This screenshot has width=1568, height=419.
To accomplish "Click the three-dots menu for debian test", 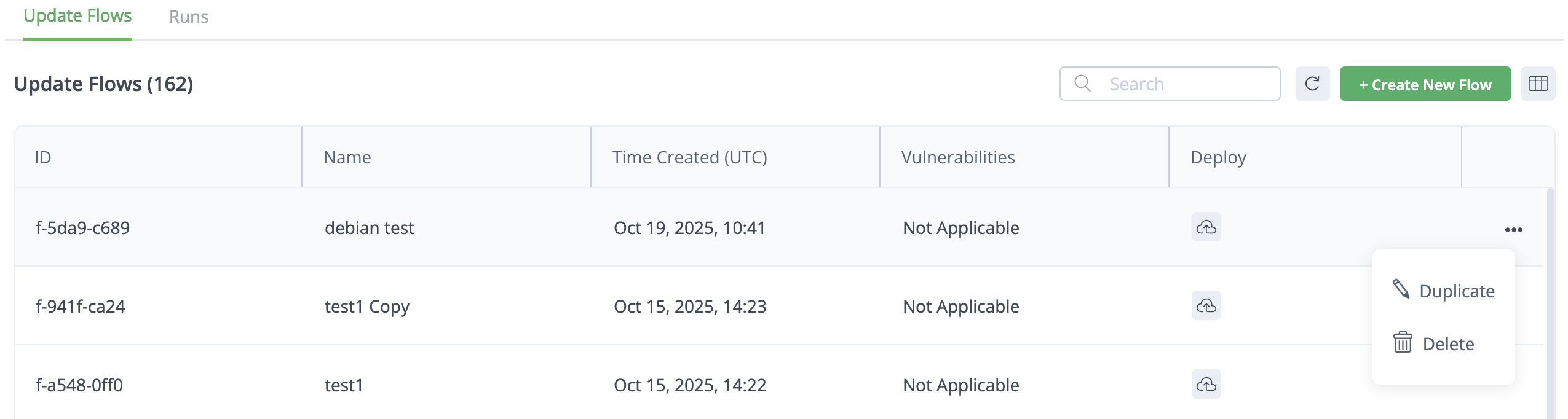I will 1513,230.
